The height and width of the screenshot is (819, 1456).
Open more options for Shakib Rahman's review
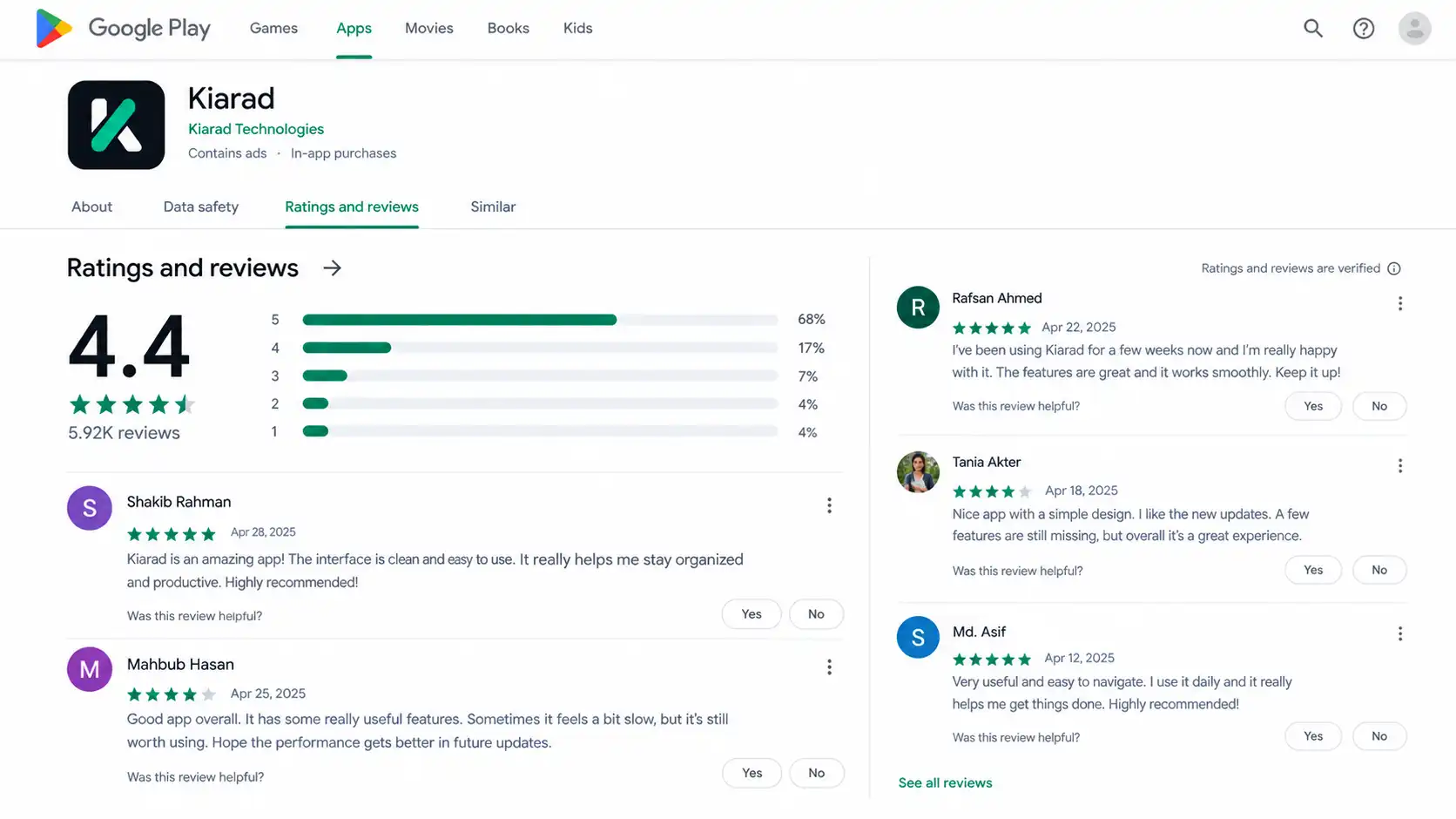tap(829, 505)
